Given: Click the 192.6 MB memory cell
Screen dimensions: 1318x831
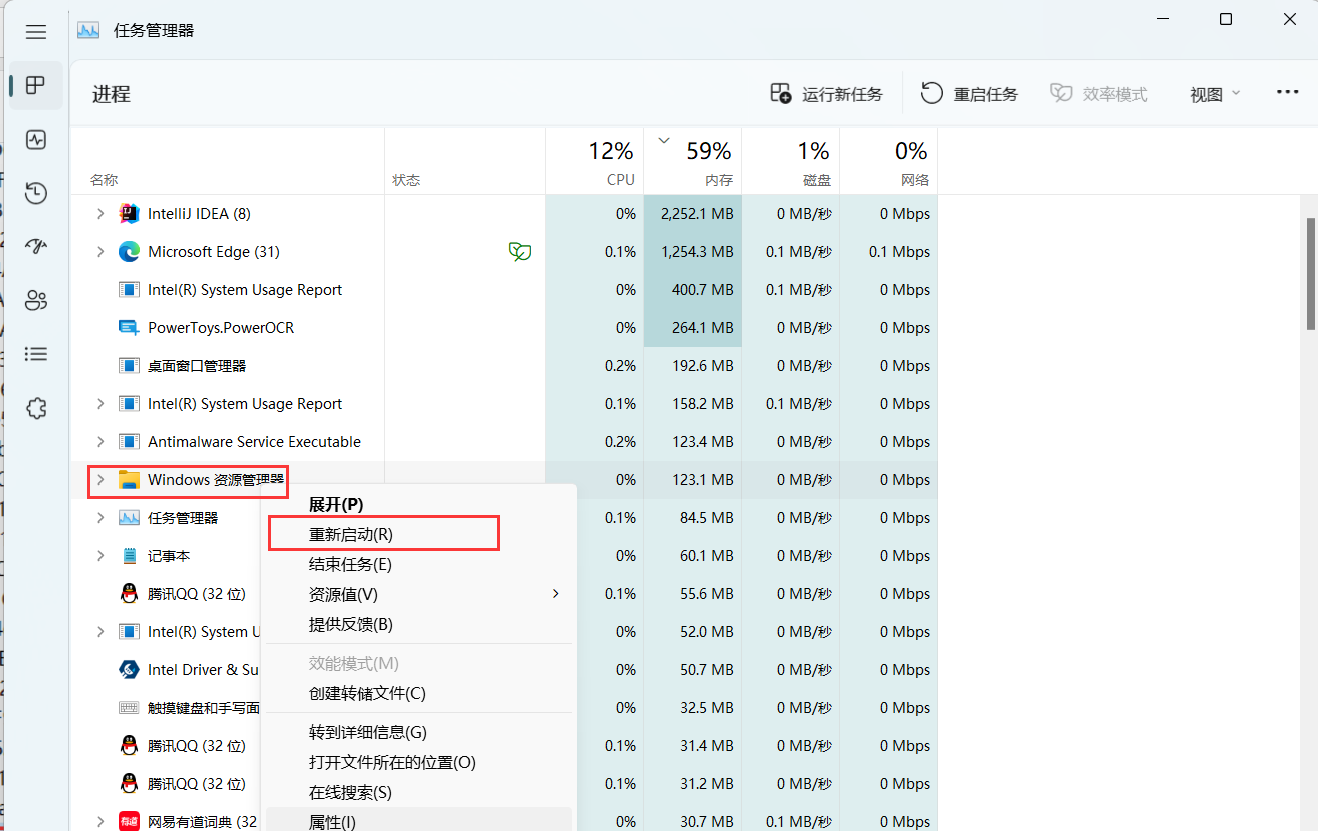Looking at the screenshot, I should click(x=693, y=366).
